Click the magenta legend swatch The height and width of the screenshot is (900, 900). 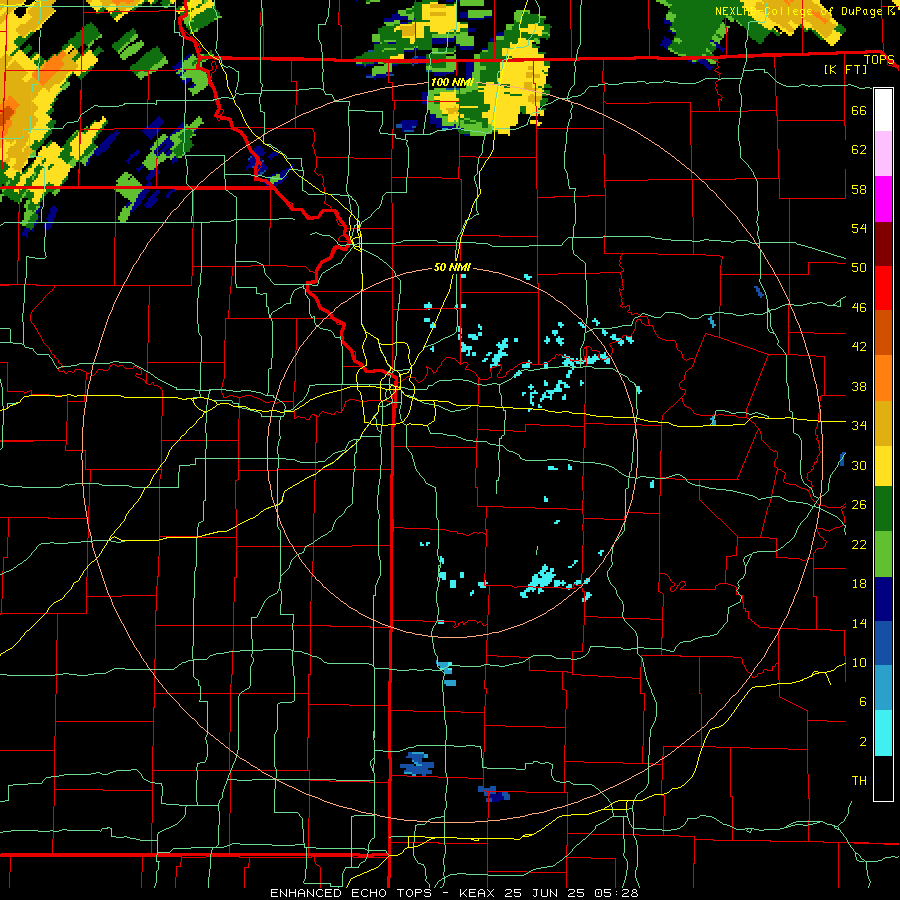click(x=883, y=199)
